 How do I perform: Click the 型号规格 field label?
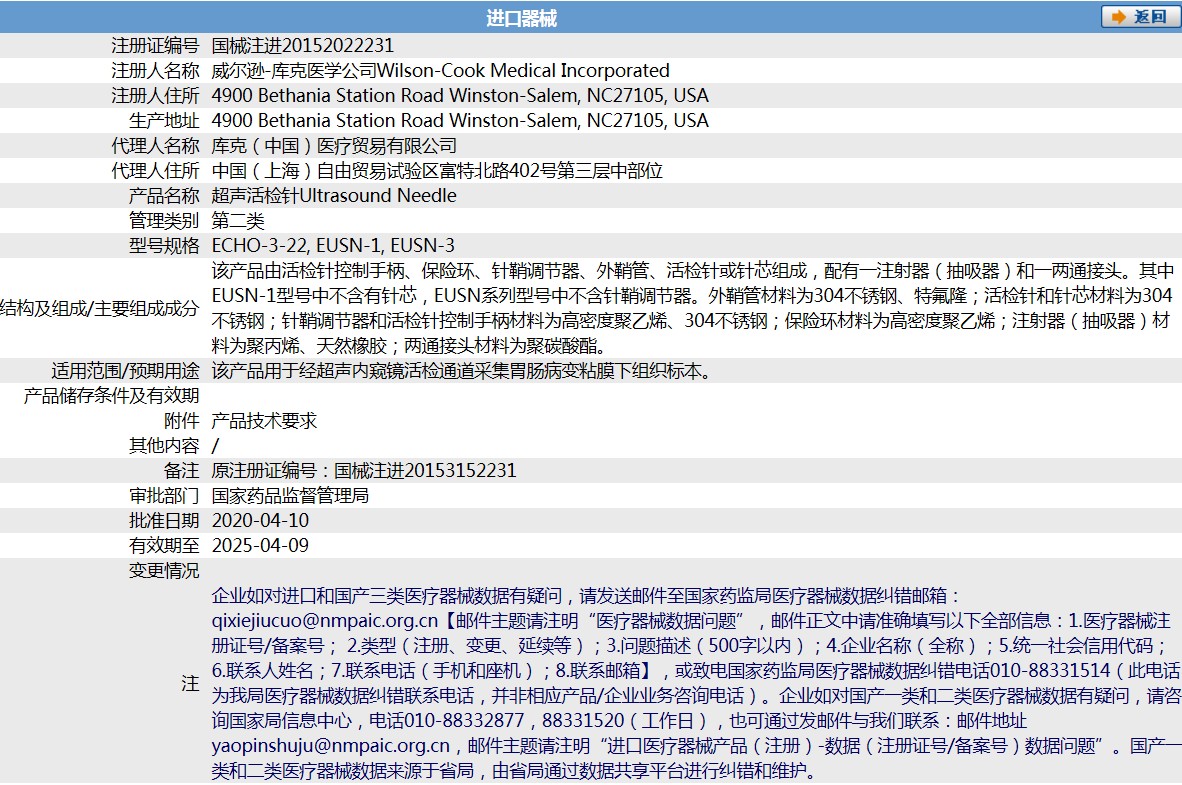coord(164,246)
